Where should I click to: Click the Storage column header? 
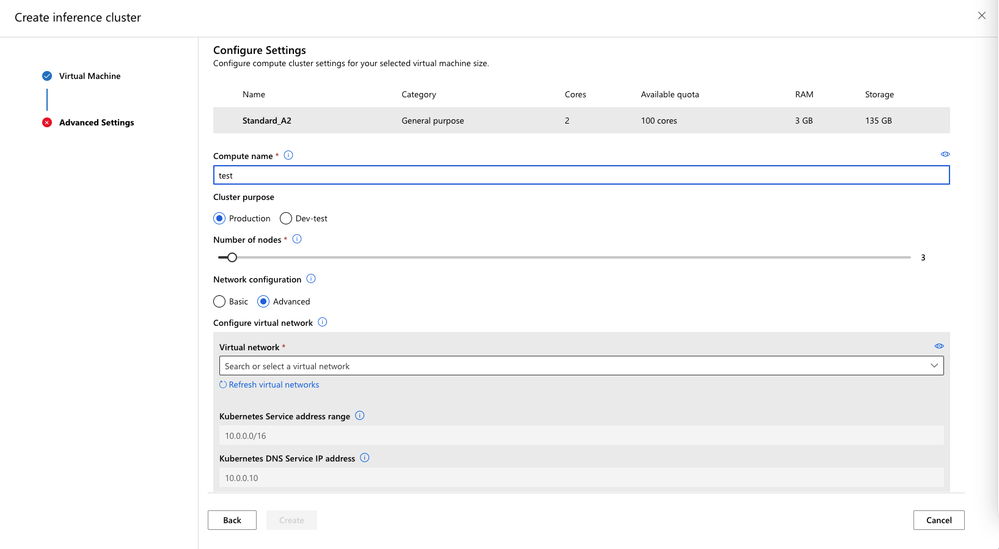[879, 94]
